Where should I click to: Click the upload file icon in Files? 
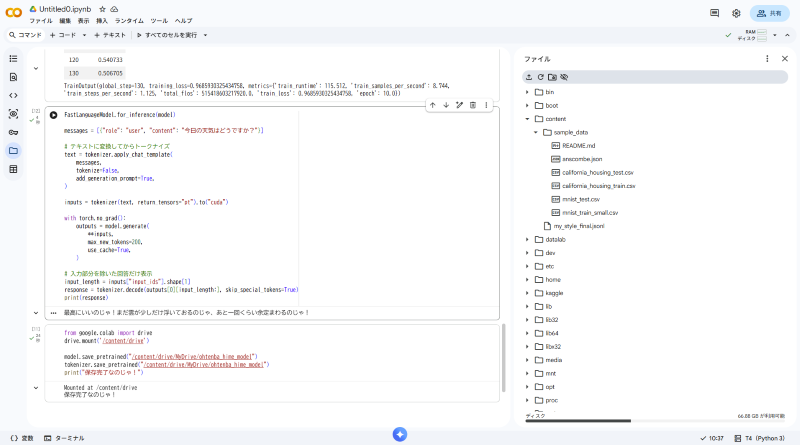click(x=529, y=76)
